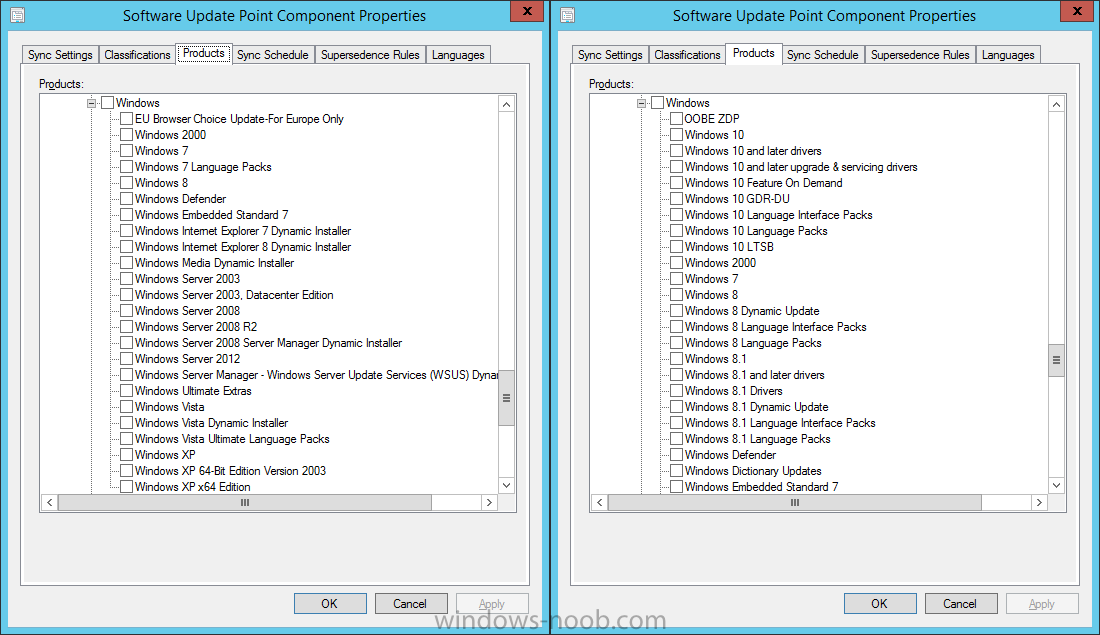
Task: Enable Windows Server 2012 checkbox in left window
Action: [x=126, y=359]
